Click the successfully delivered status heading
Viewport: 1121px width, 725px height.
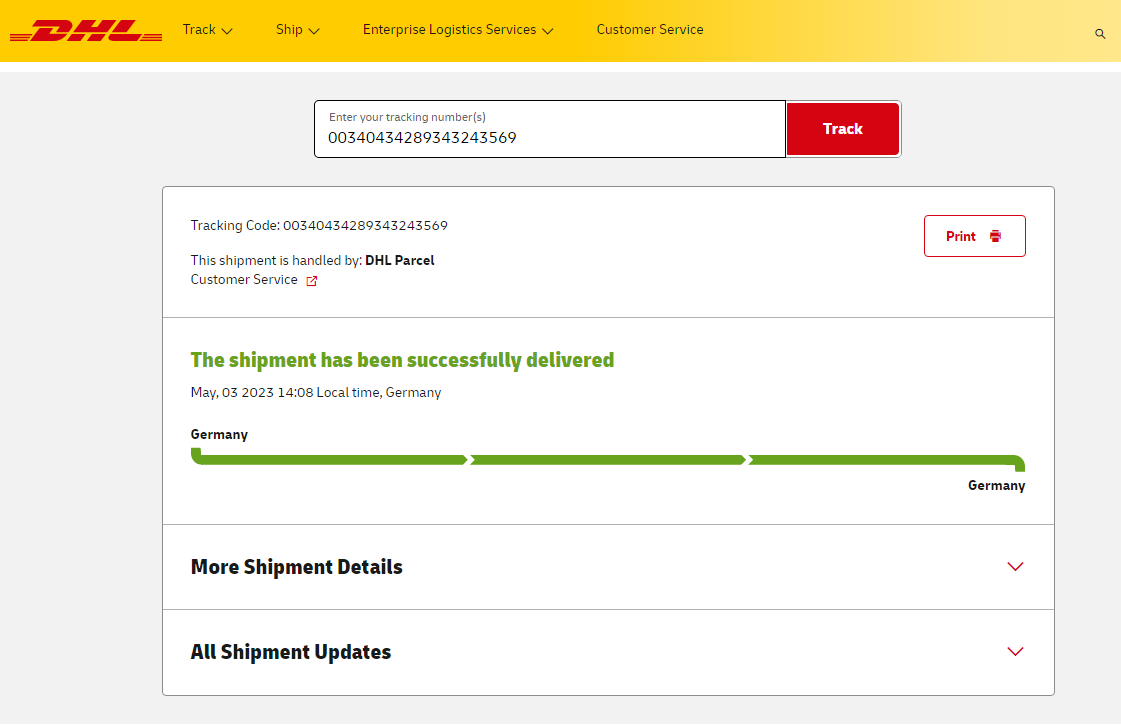(402, 360)
